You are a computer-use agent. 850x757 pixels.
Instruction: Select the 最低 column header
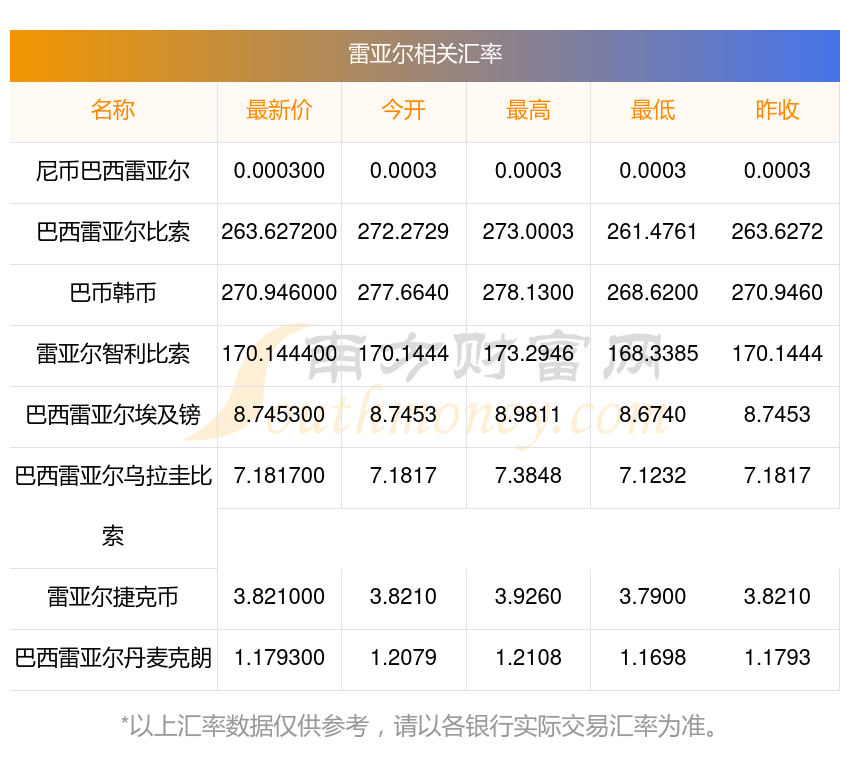[x=652, y=110]
